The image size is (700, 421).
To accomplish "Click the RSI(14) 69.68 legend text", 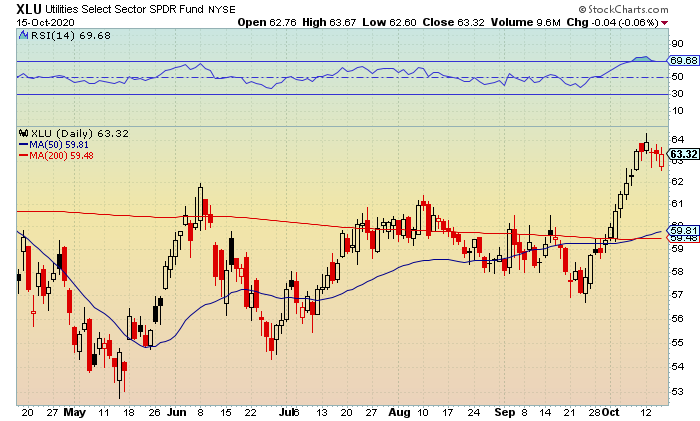I will point(71,36).
